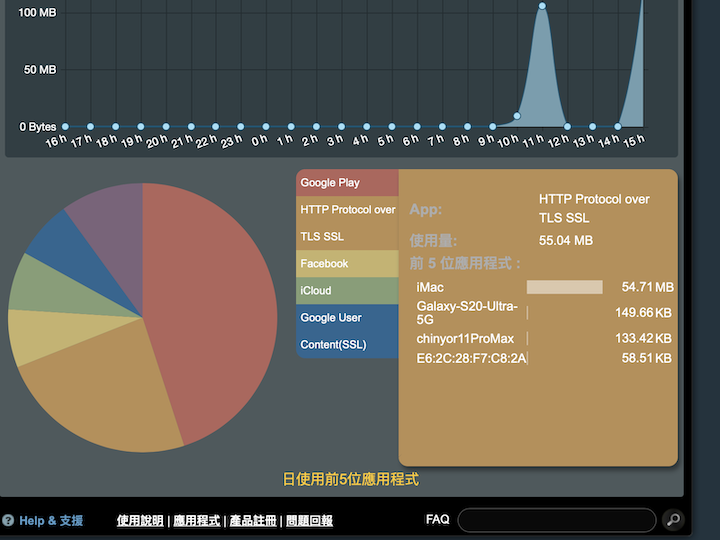The width and height of the screenshot is (720, 540).
Task: Click the 11h peak data point
Action: (542, 6)
